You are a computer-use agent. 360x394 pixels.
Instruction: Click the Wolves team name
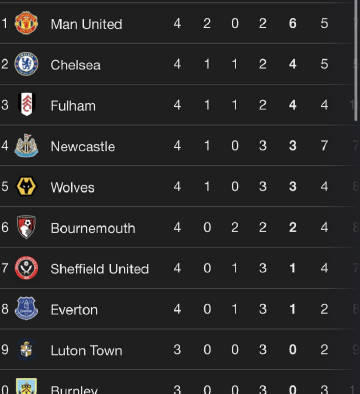click(72, 187)
